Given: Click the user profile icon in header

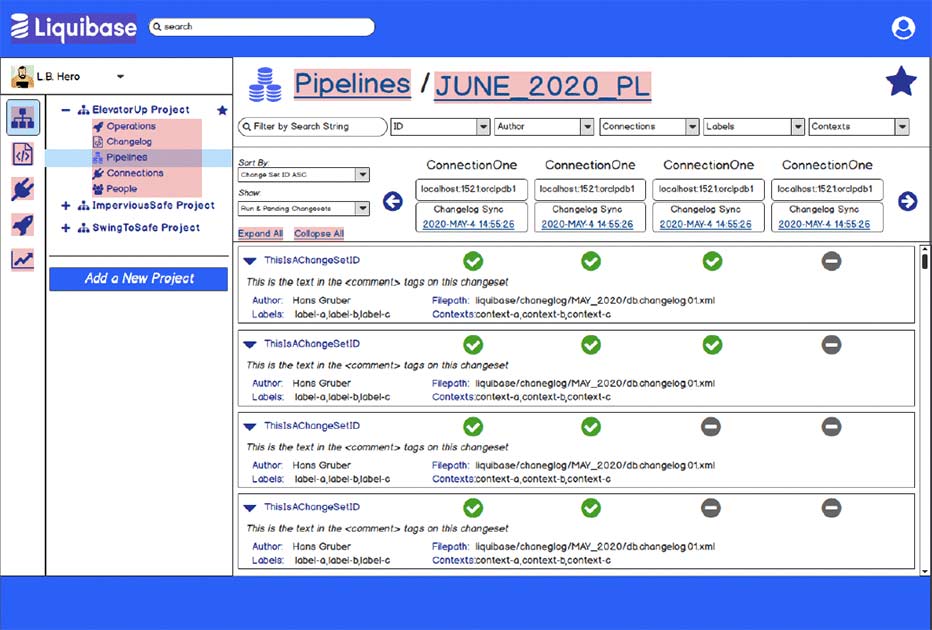Looking at the screenshot, I should [x=903, y=28].
